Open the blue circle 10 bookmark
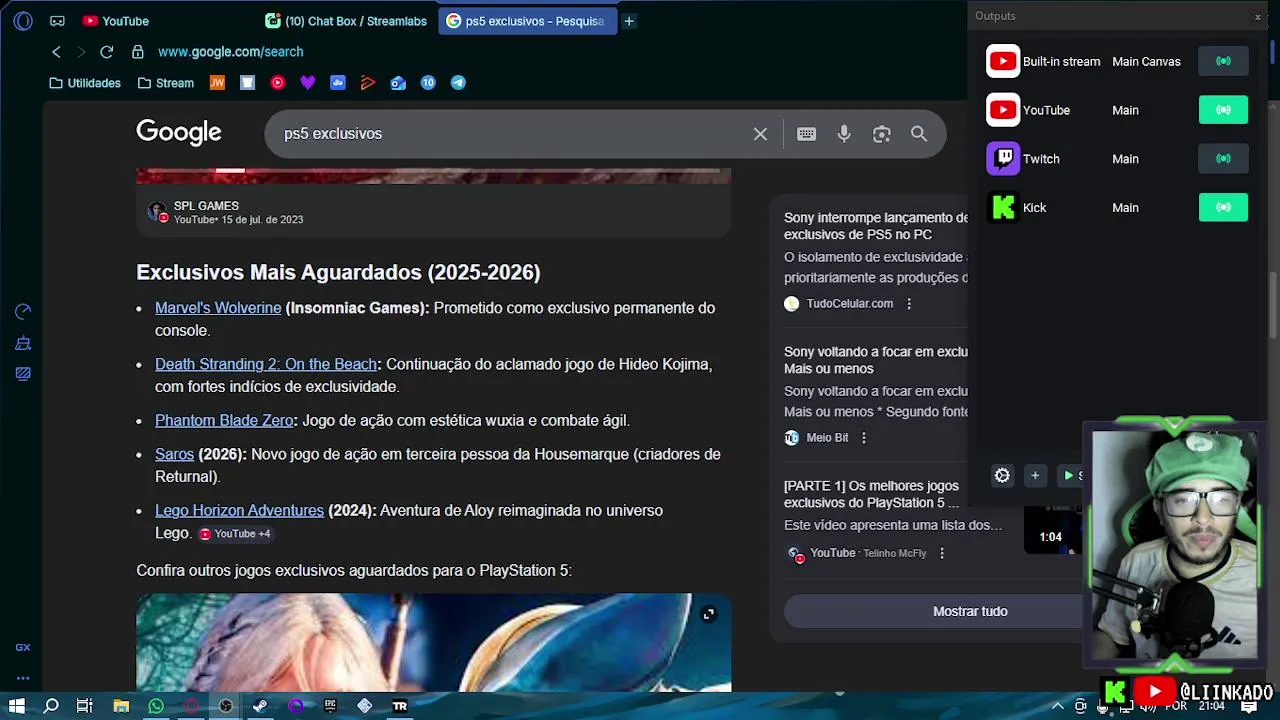 428,83
